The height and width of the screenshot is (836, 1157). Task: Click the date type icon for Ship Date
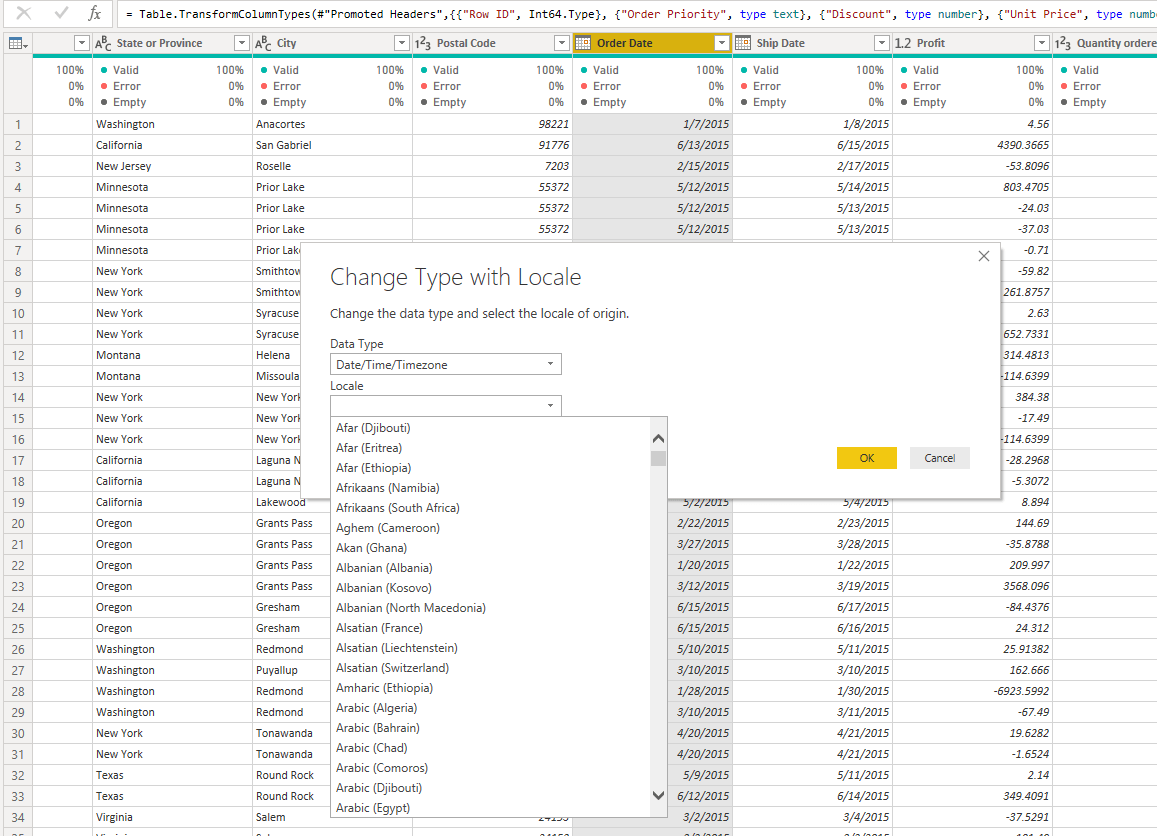point(743,43)
